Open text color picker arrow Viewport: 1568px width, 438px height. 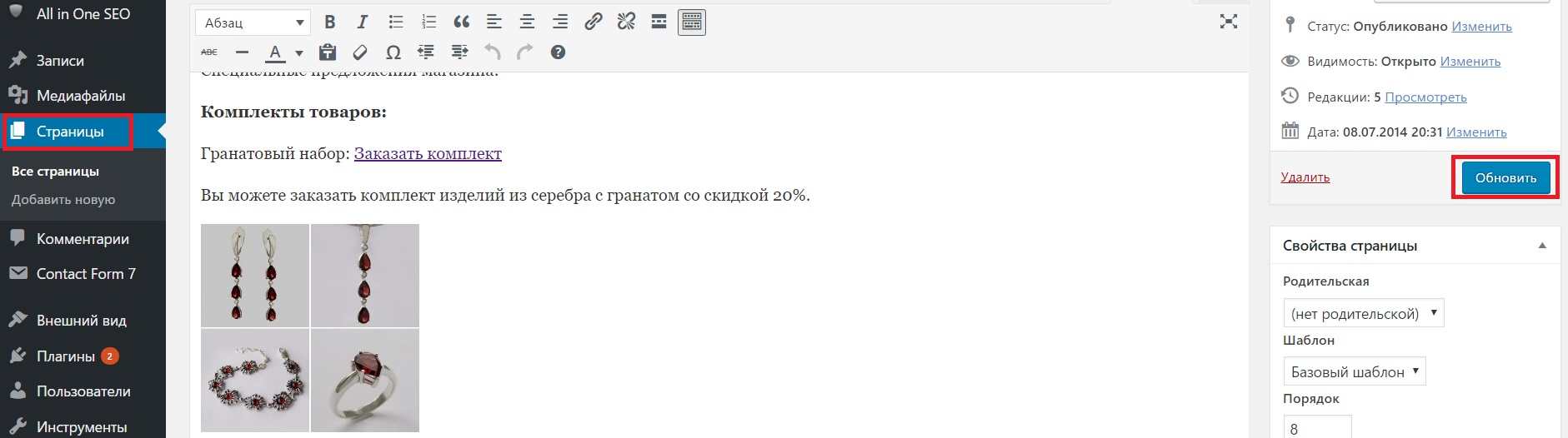pos(299,53)
